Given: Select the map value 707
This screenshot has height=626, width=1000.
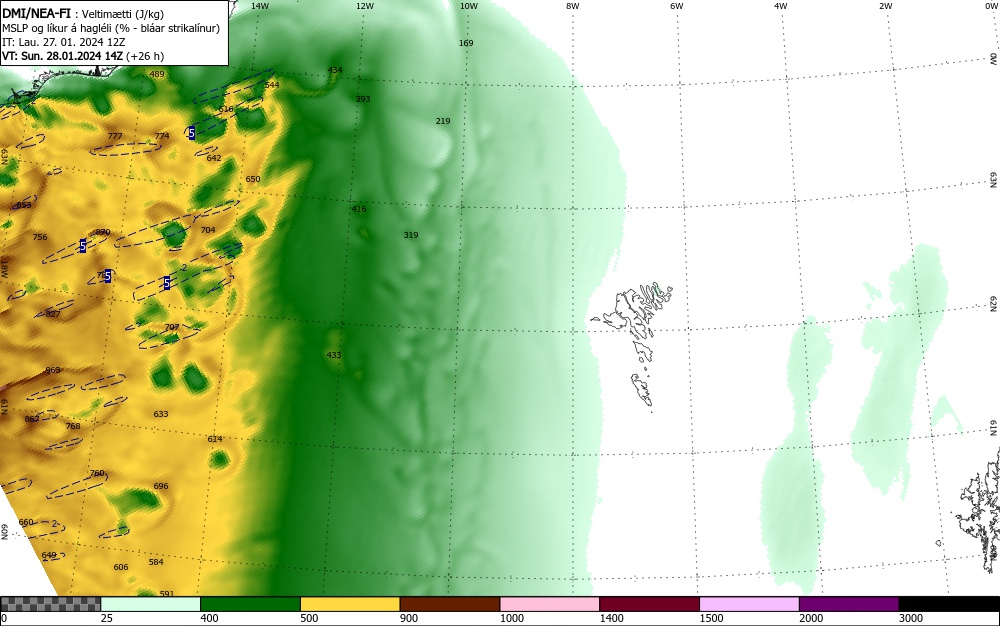Looking at the screenshot, I should (x=172, y=327).
